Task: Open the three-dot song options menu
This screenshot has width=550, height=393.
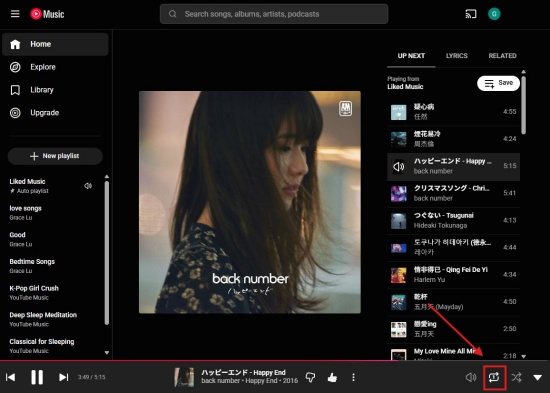Action: pos(353,377)
